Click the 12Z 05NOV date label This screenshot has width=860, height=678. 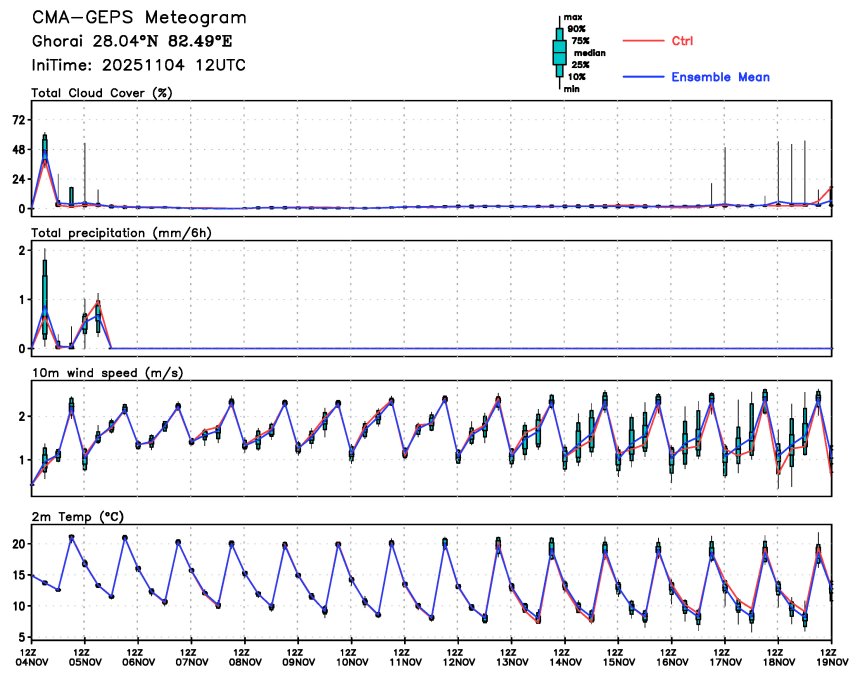(x=85, y=657)
